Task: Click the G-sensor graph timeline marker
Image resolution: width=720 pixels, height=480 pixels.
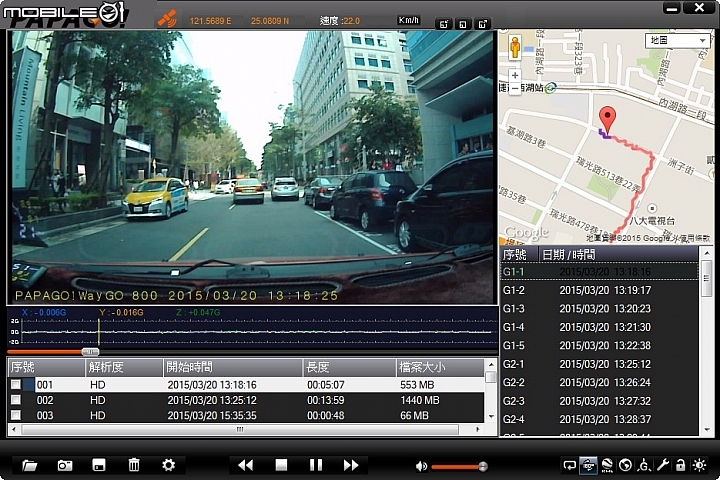Action: [98, 332]
